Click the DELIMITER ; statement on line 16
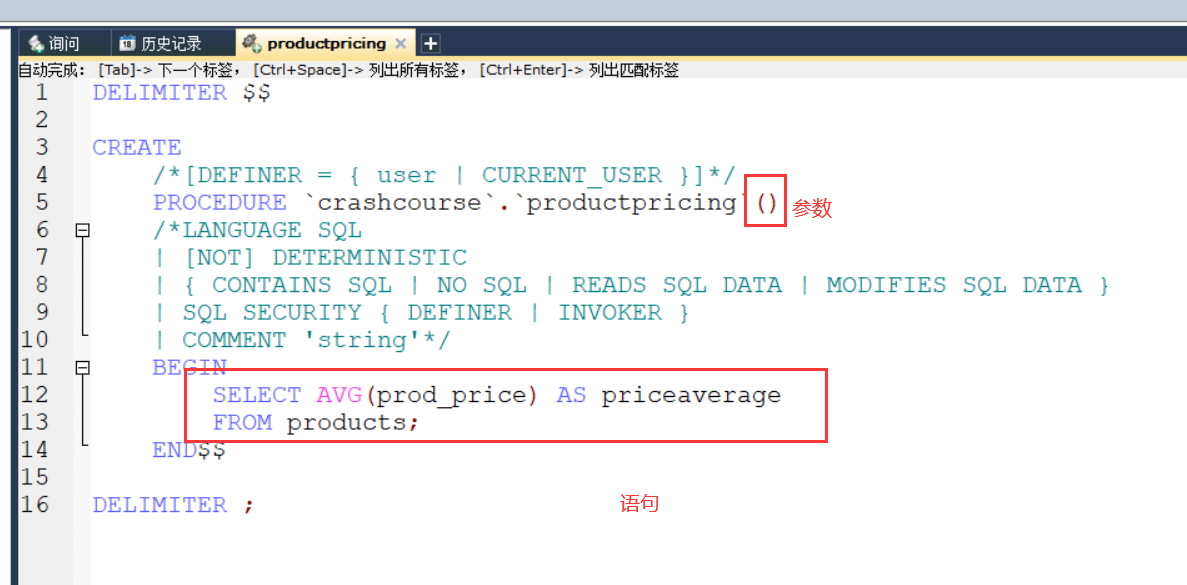Screen dimensions: 1187x585 click(x=170, y=504)
